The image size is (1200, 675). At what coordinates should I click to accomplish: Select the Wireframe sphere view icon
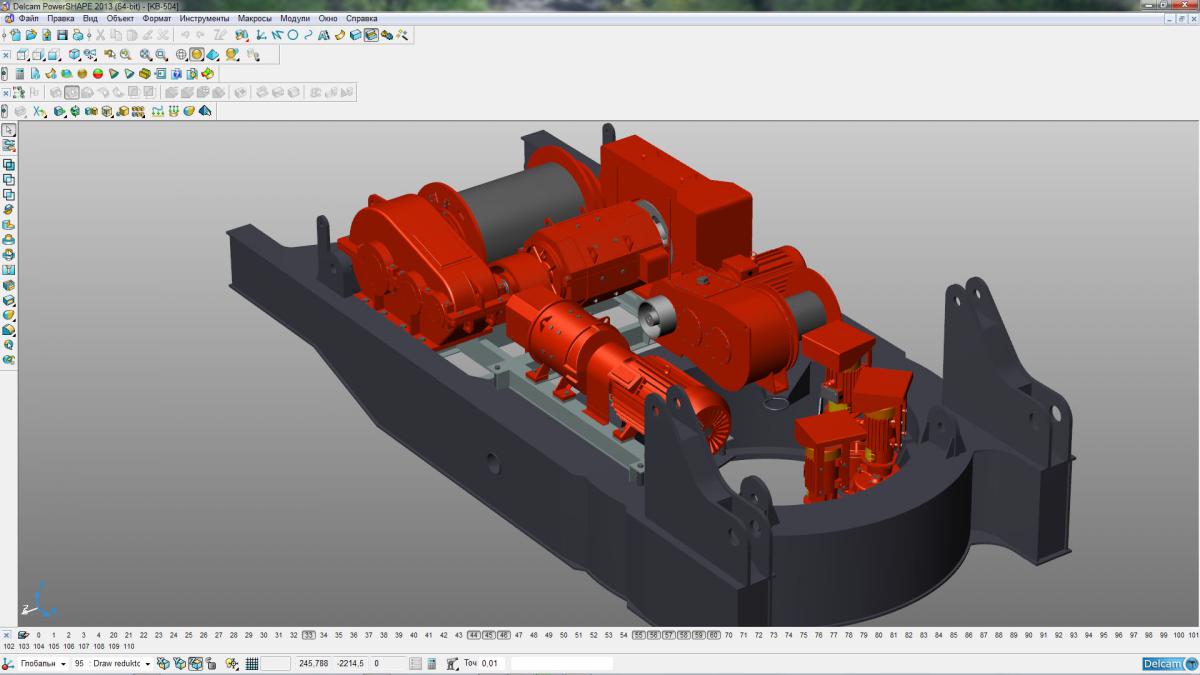181,55
